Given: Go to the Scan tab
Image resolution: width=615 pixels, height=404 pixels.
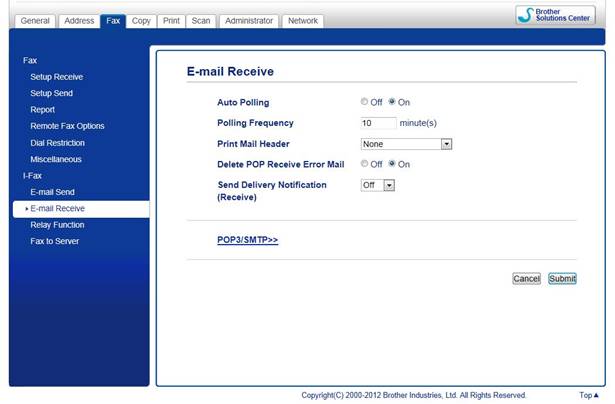Looking at the screenshot, I should [201, 20].
